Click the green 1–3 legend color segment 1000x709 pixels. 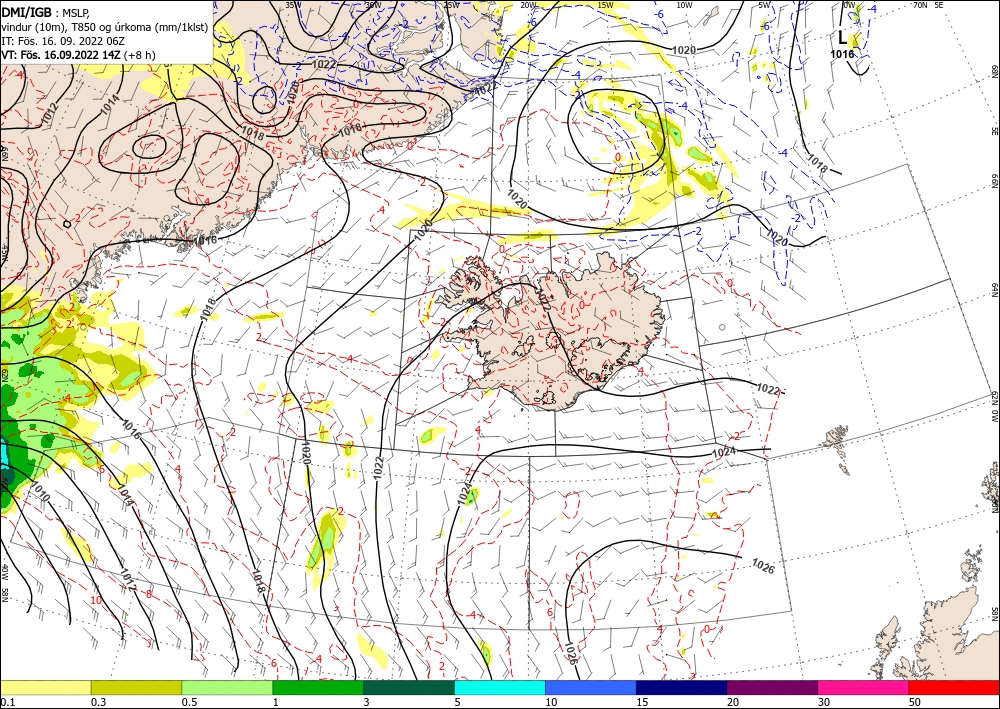[318, 687]
